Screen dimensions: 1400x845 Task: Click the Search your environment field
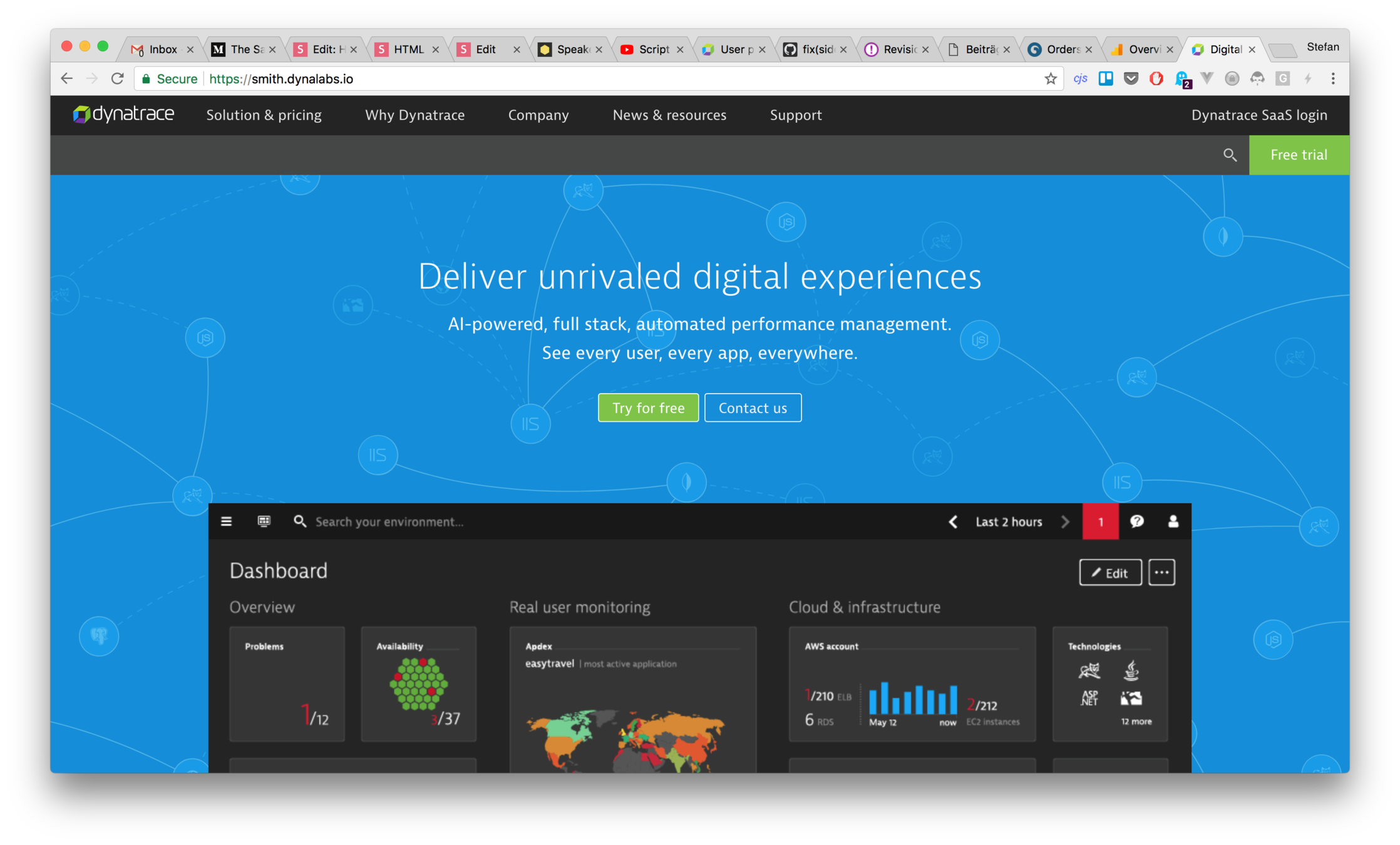[x=389, y=521]
